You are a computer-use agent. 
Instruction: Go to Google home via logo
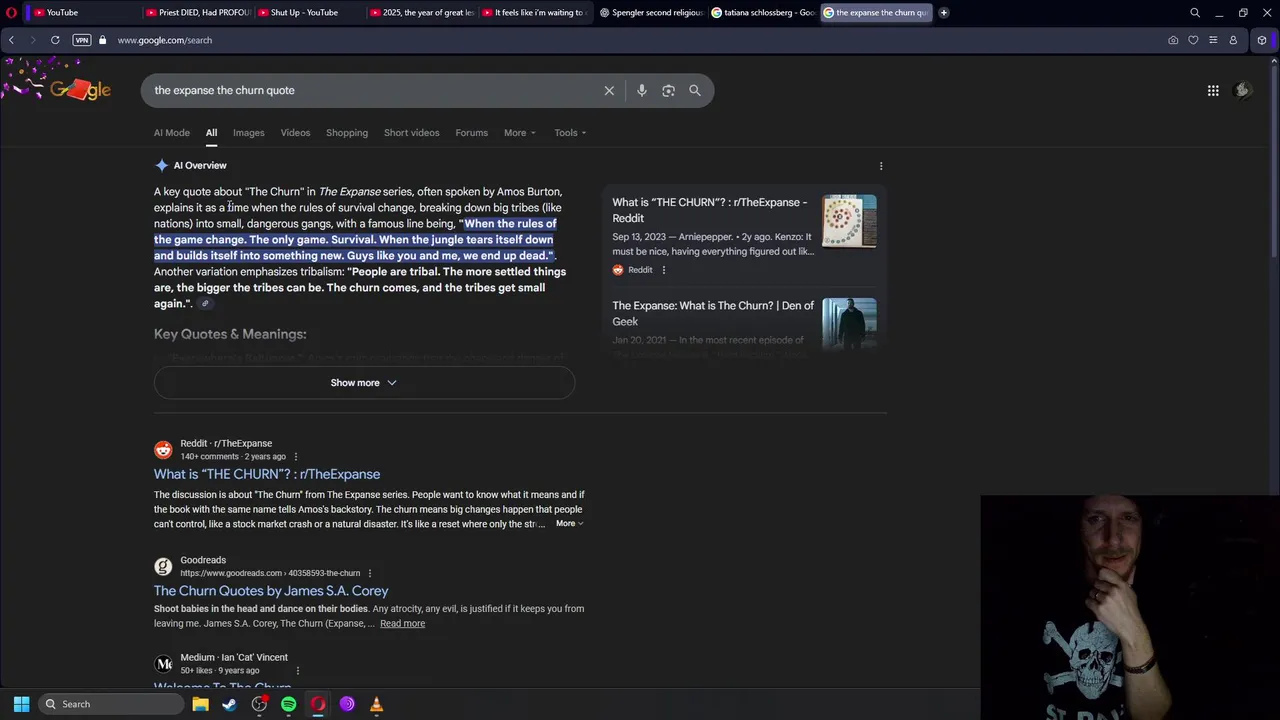(80, 90)
